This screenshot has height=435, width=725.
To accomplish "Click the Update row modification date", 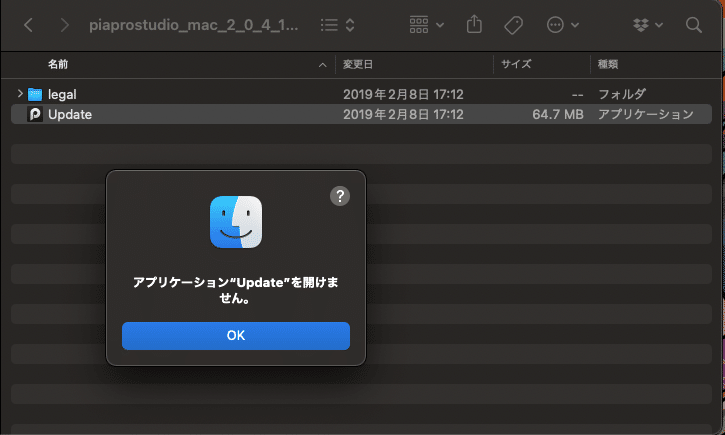I will click(403, 114).
